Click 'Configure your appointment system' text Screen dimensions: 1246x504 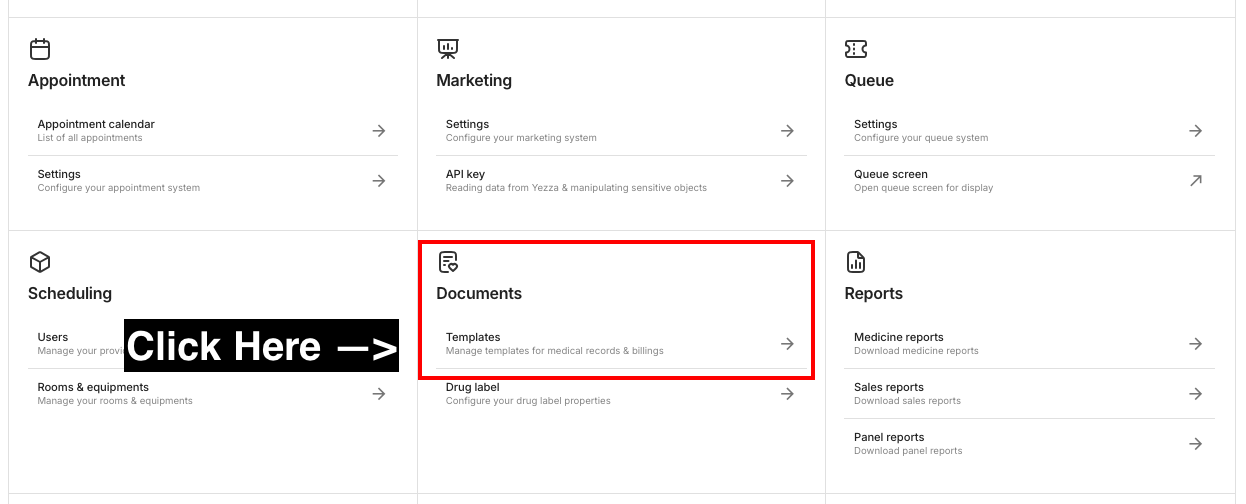(119, 188)
